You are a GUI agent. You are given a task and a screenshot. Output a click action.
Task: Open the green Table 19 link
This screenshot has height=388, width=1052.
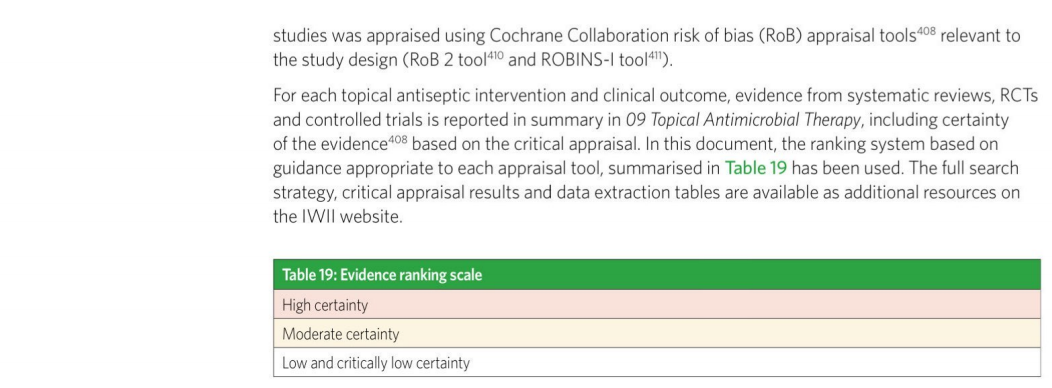(755, 168)
